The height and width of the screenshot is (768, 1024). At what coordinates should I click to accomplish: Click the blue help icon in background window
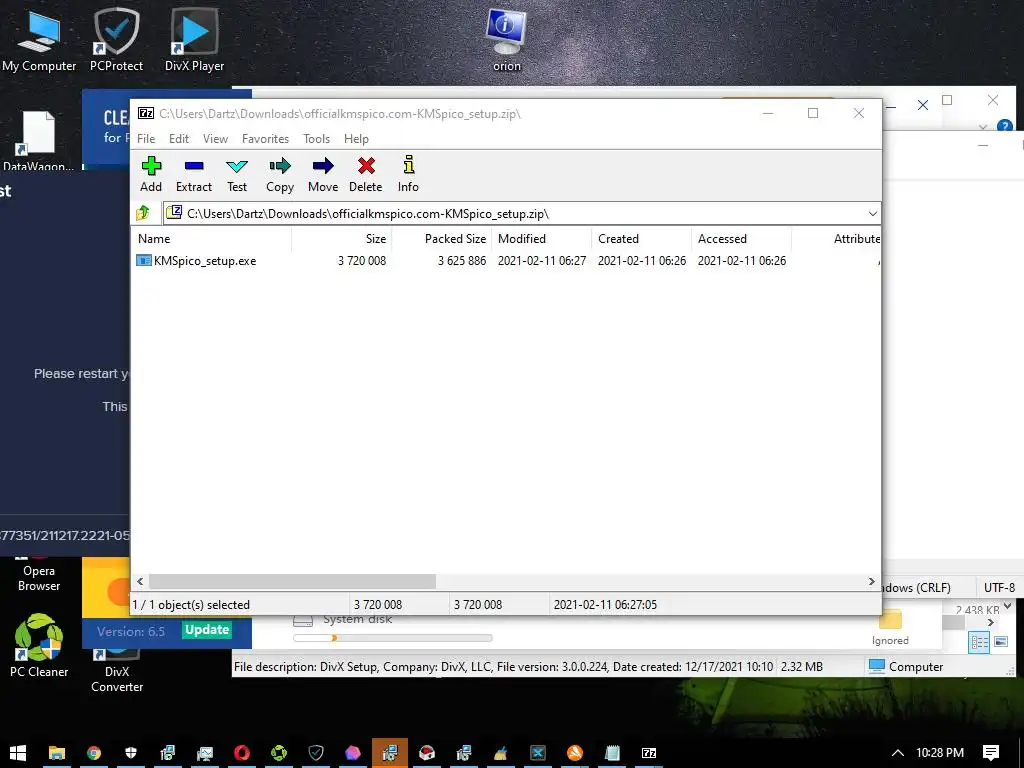(1005, 125)
